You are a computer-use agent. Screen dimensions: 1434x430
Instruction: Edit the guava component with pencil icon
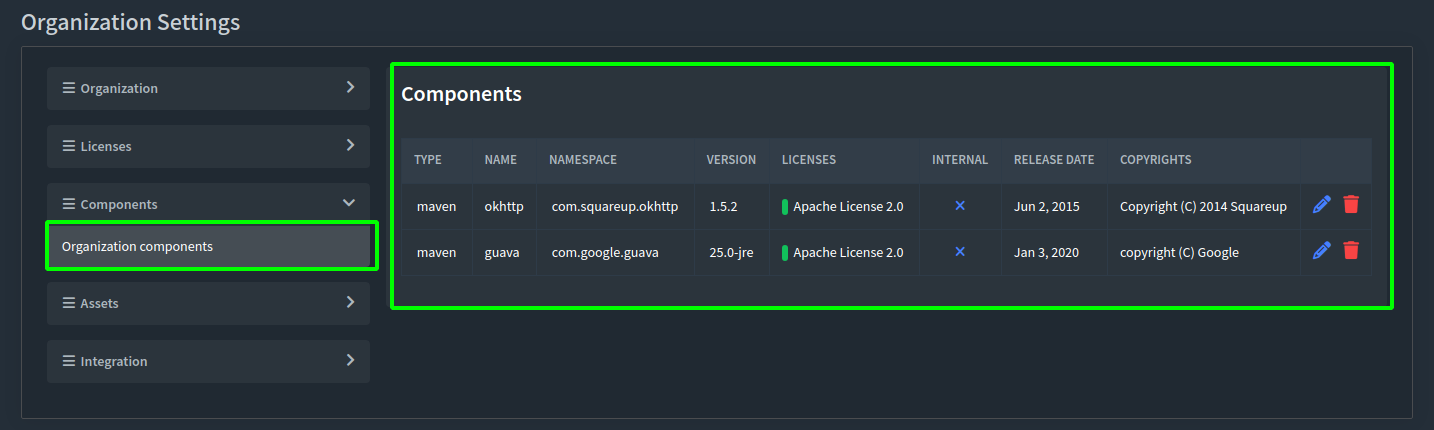tap(1321, 251)
